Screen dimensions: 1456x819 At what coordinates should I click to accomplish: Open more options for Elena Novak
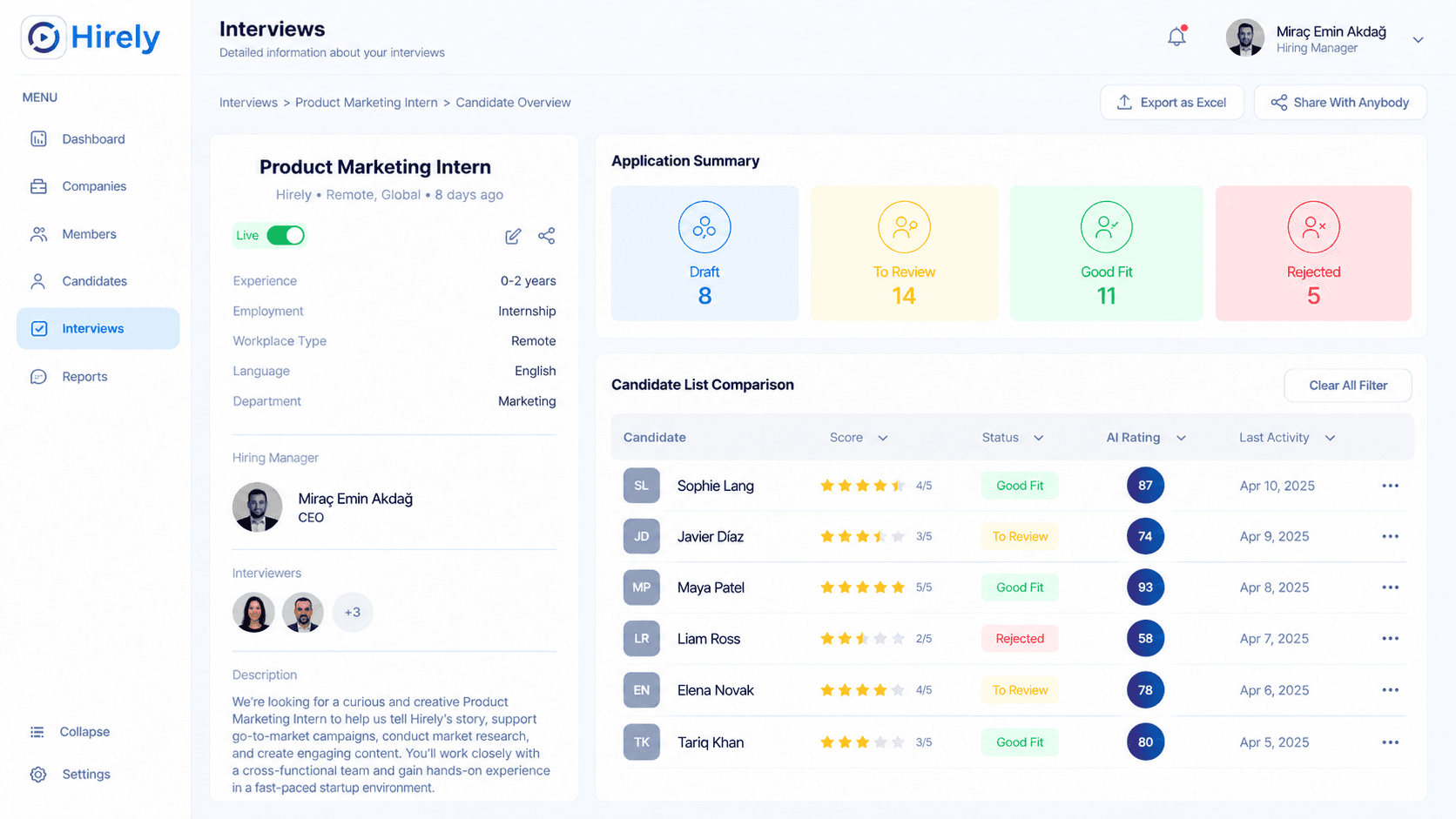tap(1390, 690)
